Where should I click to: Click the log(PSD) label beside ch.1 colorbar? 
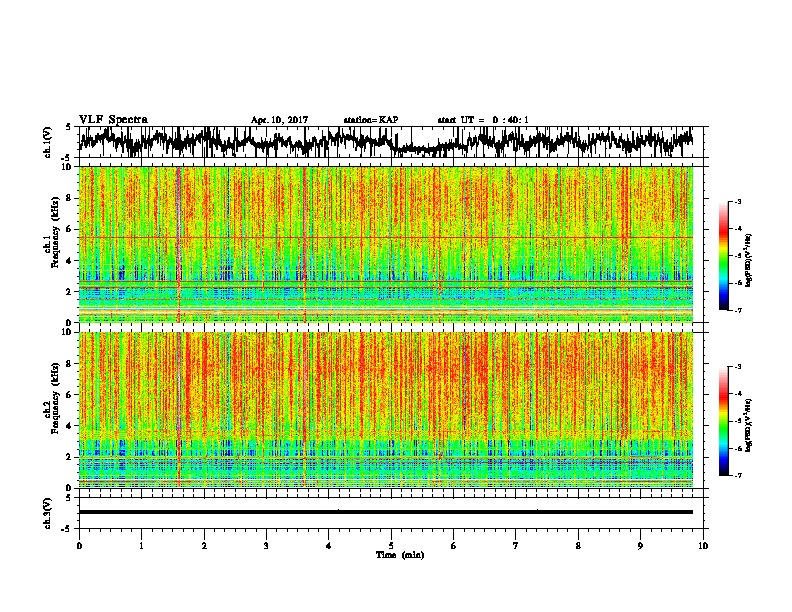[748, 261]
